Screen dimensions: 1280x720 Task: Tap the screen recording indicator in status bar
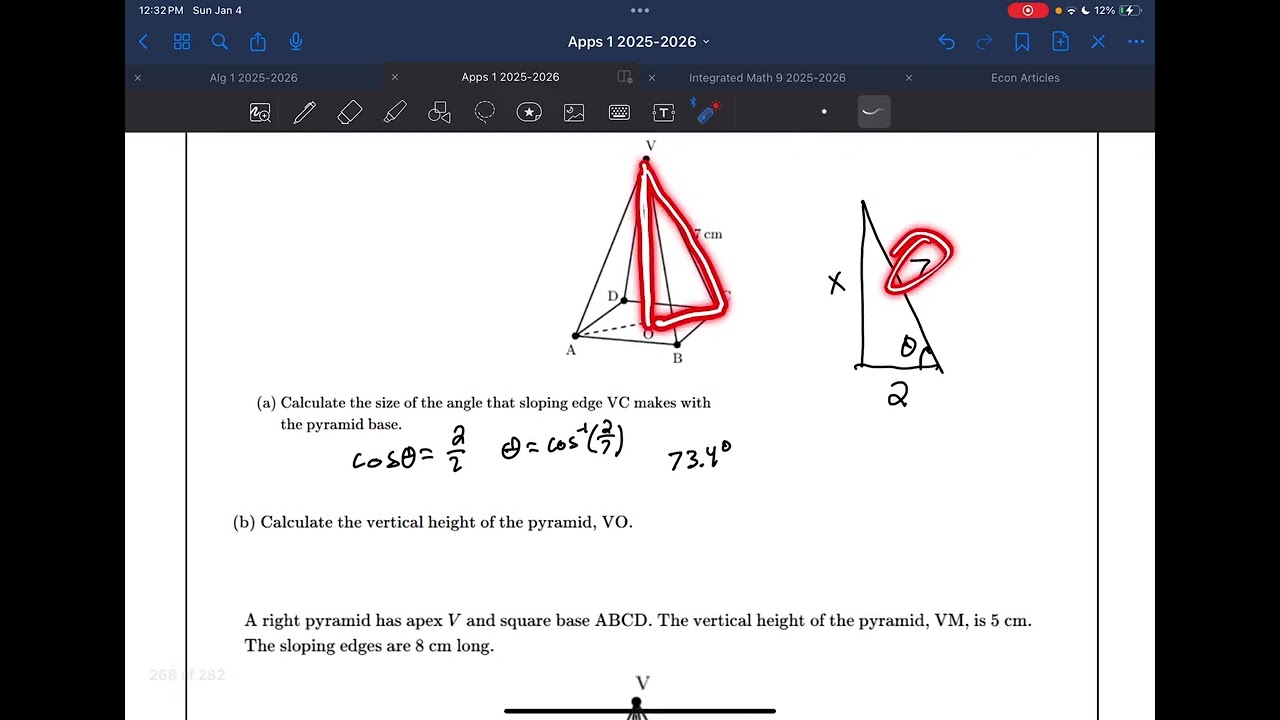(x=1027, y=10)
